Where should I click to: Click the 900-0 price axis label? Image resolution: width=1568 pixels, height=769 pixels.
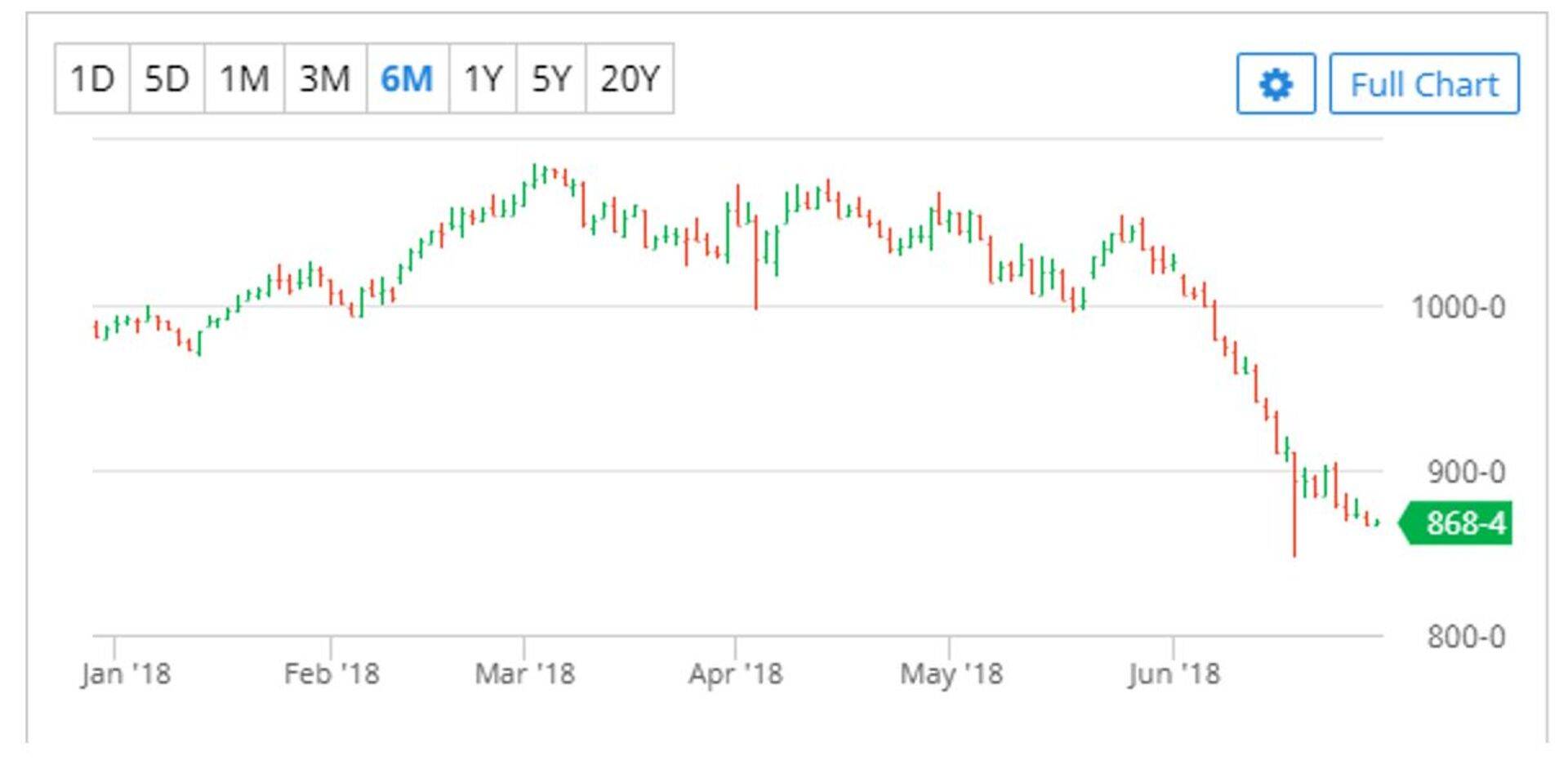click(1466, 472)
